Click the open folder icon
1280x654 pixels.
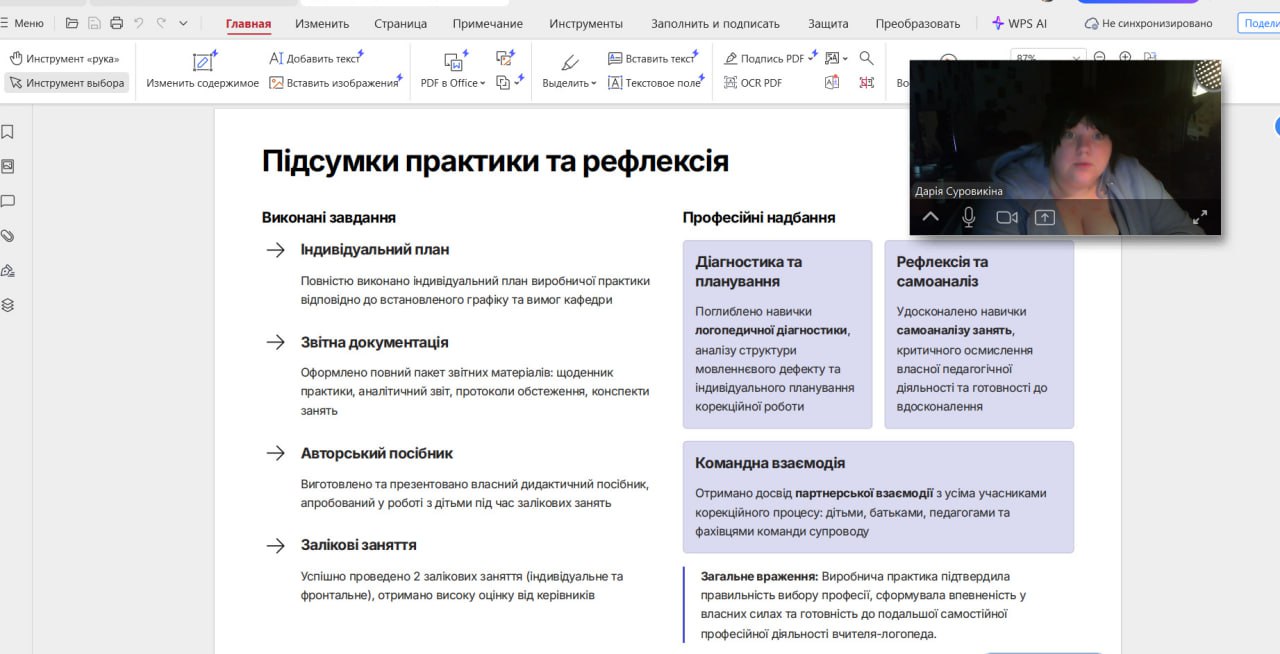72,23
